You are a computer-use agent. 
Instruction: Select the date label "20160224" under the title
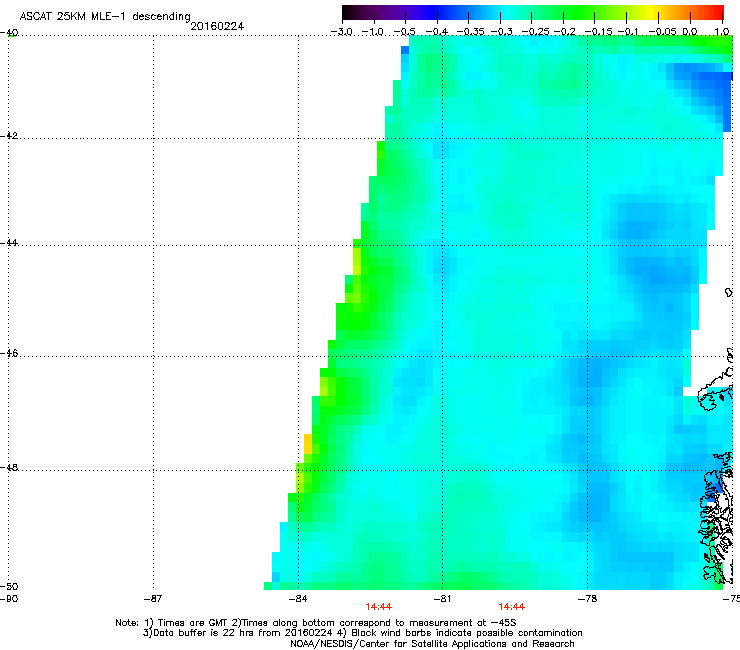(217, 26)
